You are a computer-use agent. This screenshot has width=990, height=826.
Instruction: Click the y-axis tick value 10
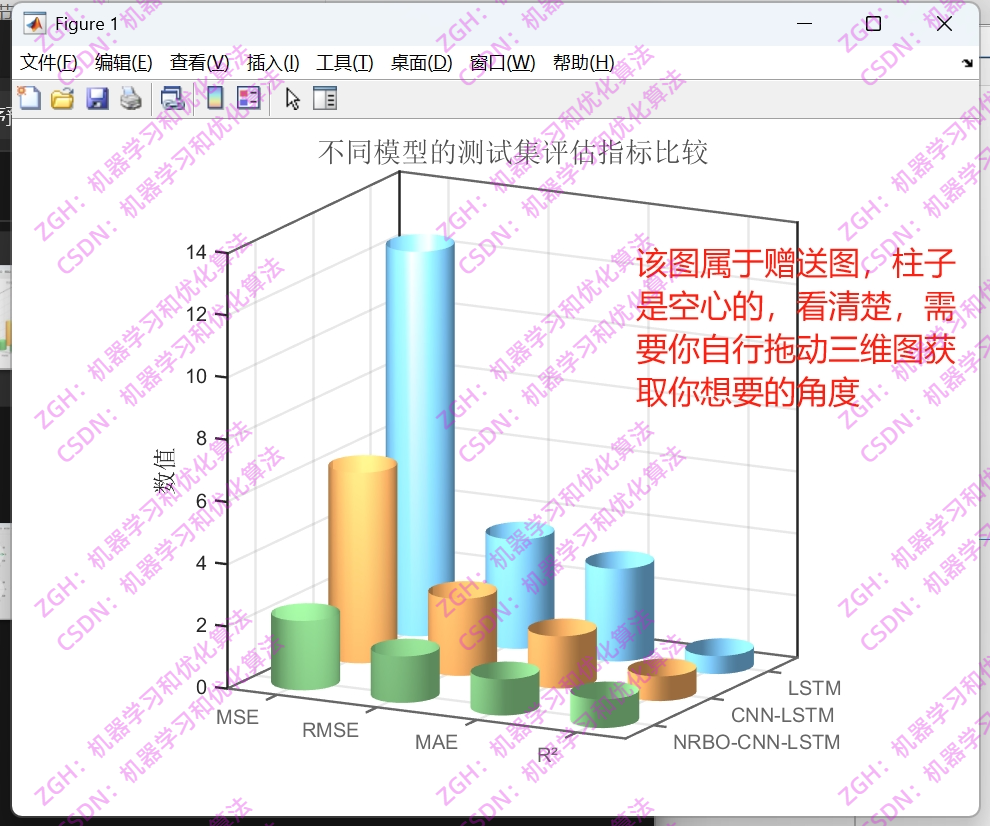click(196, 376)
